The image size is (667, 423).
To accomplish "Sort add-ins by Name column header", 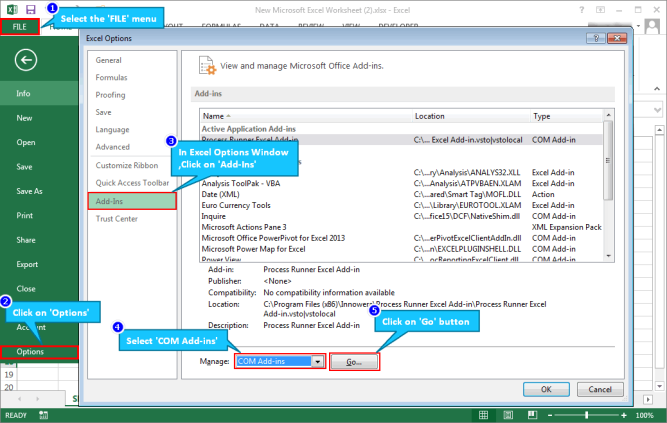I will click(x=305, y=116).
